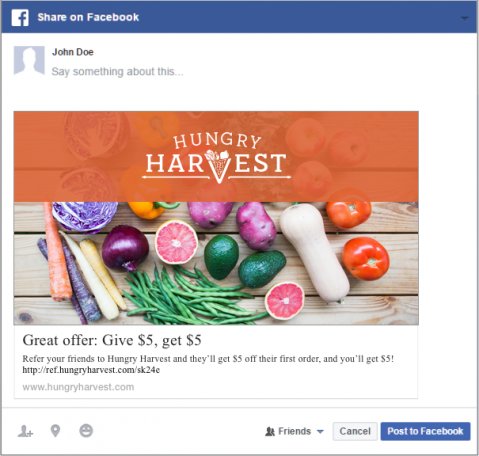
Task: Add a location with the pin icon
Action: pos(55,431)
